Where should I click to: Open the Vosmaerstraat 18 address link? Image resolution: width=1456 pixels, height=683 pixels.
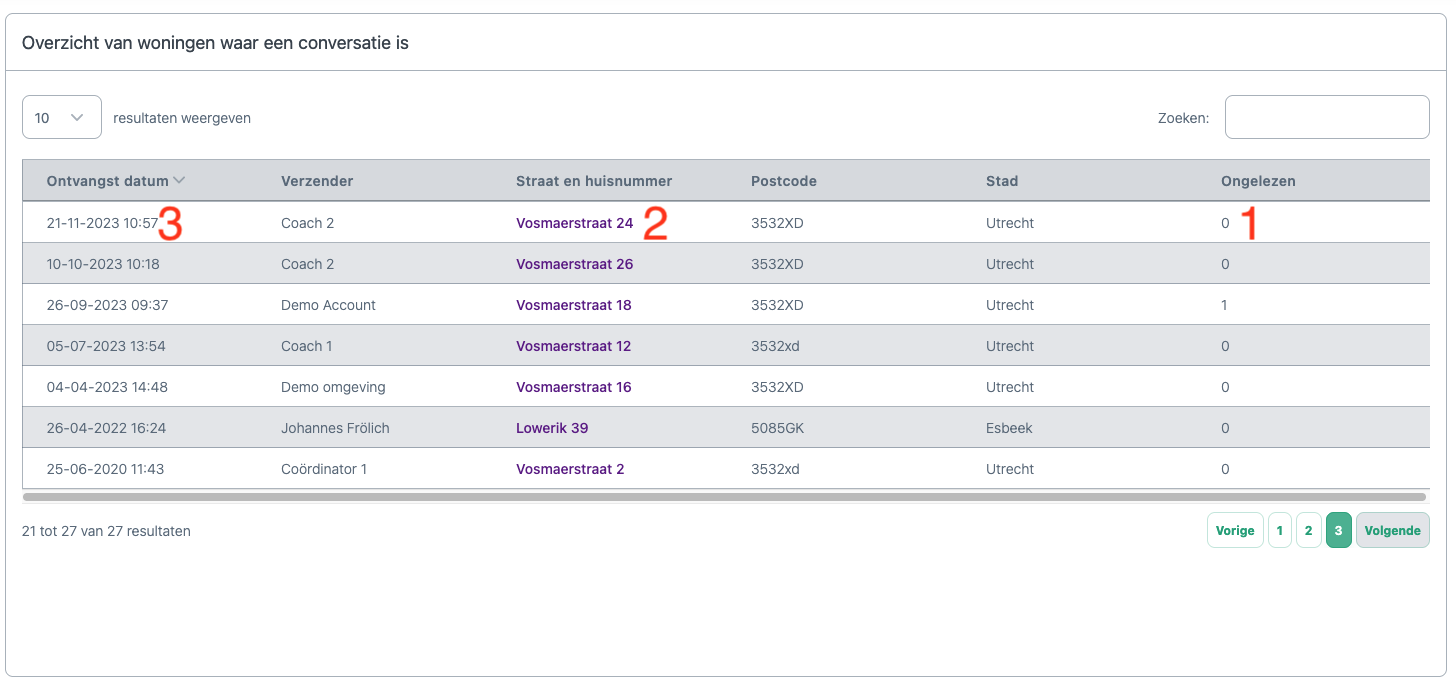point(573,305)
